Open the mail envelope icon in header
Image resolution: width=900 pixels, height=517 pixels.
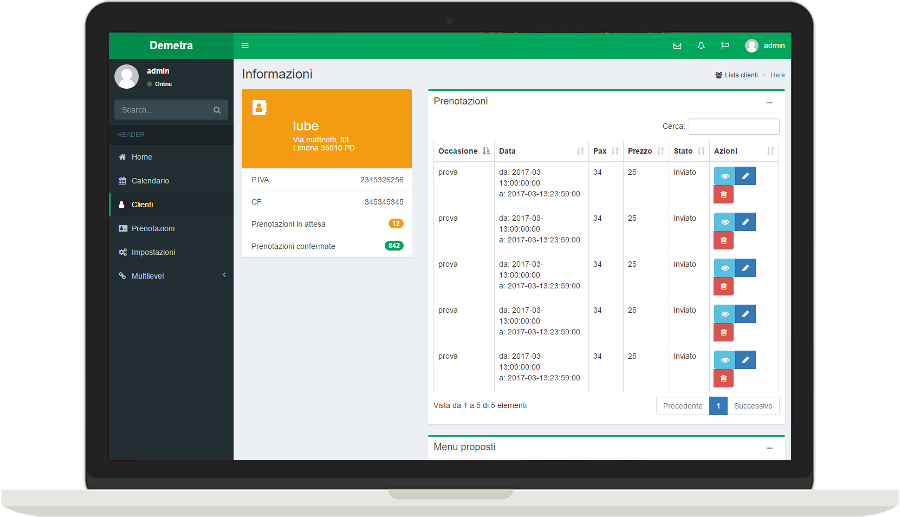pyautogui.click(x=677, y=45)
